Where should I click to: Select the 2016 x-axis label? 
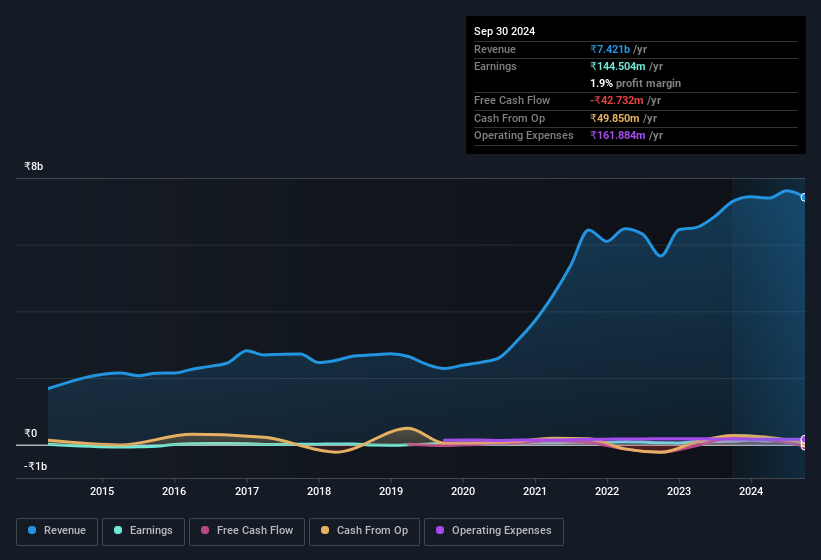point(174,491)
